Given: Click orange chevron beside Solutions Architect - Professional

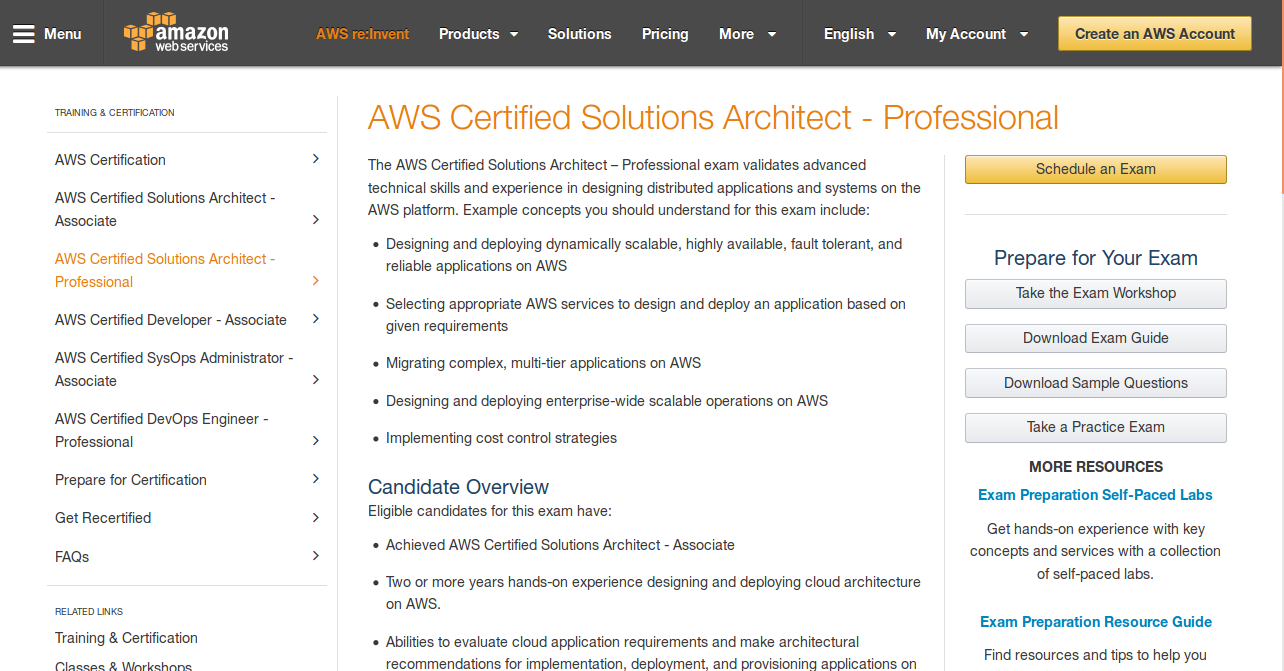Looking at the screenshot, I should [x=316, y=281].
